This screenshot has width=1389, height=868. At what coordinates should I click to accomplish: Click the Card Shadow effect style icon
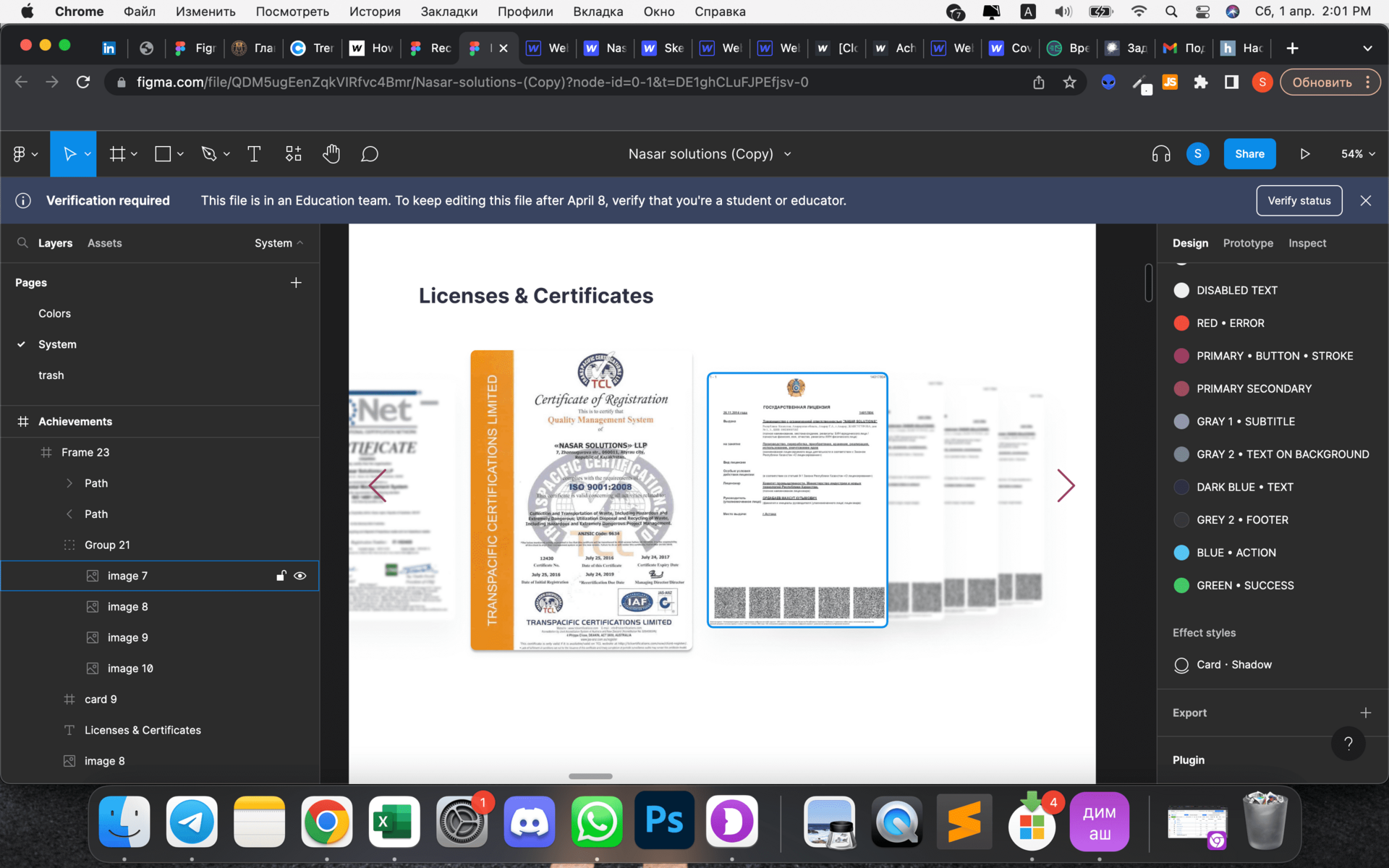1181,665
